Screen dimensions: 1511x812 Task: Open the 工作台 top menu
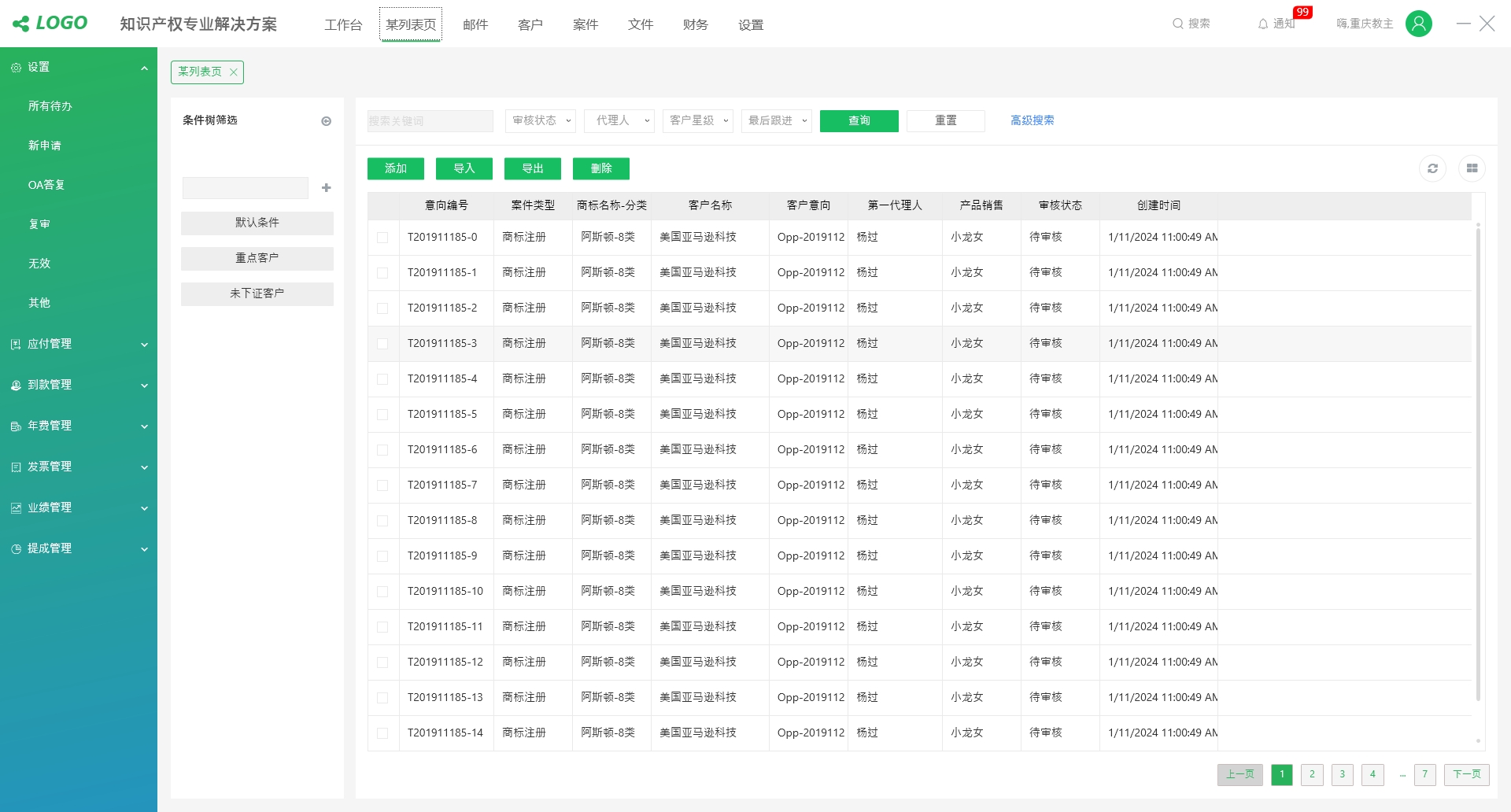pyautogui.click(x=343, y=24)
